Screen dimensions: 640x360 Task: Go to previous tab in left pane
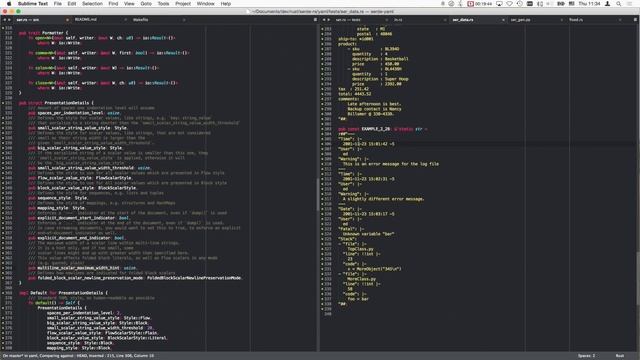point(4,20)
